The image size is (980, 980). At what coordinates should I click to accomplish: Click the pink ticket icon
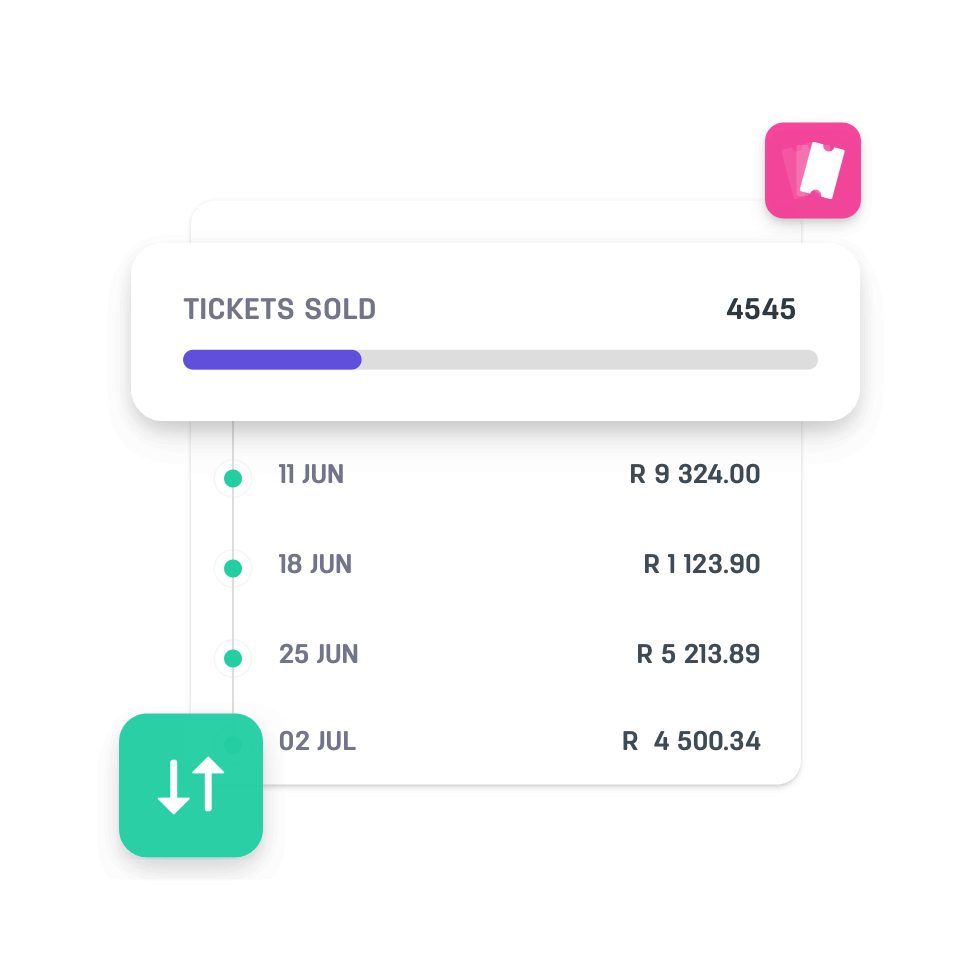pos(812,170)
